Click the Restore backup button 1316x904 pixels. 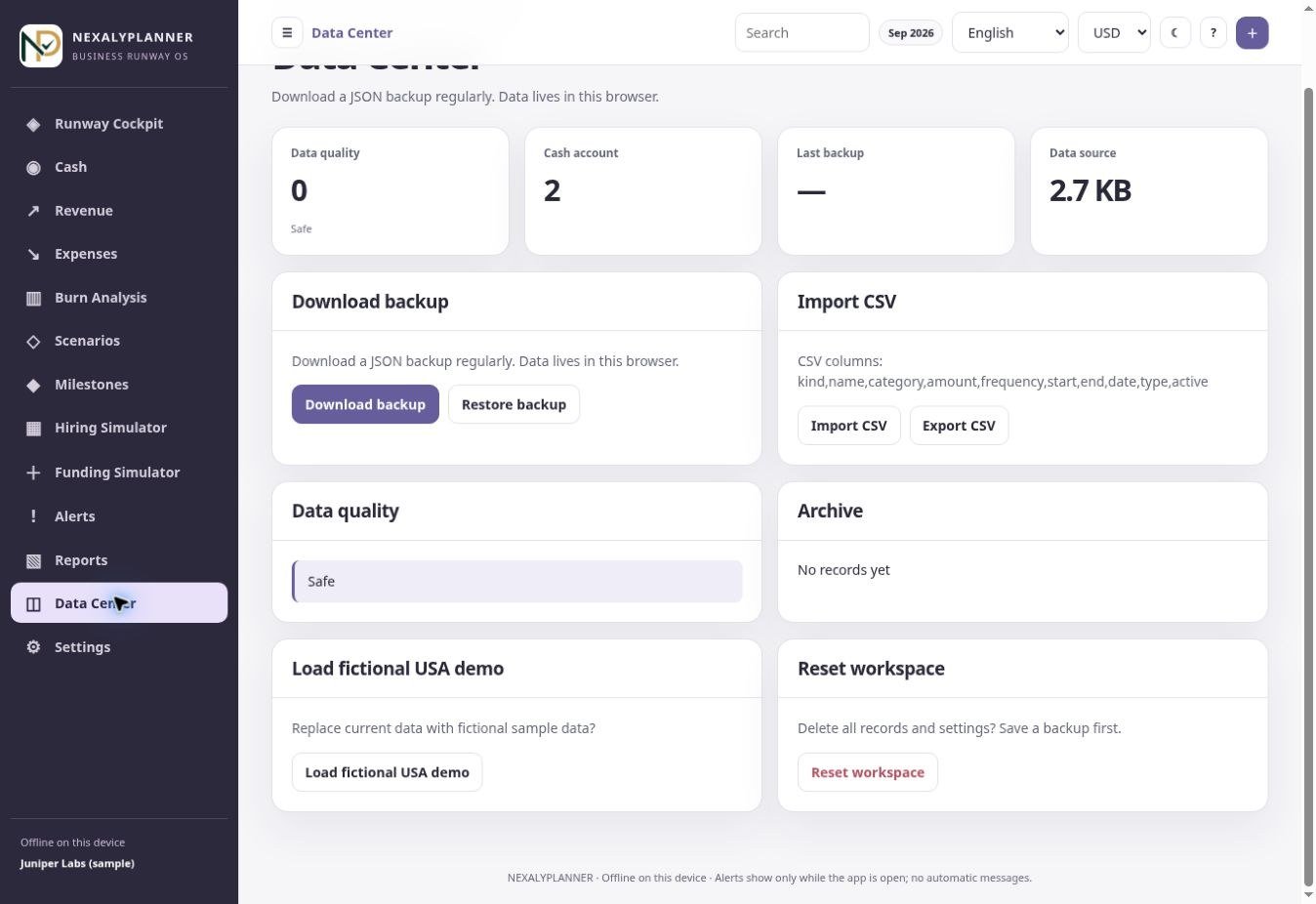514,404
